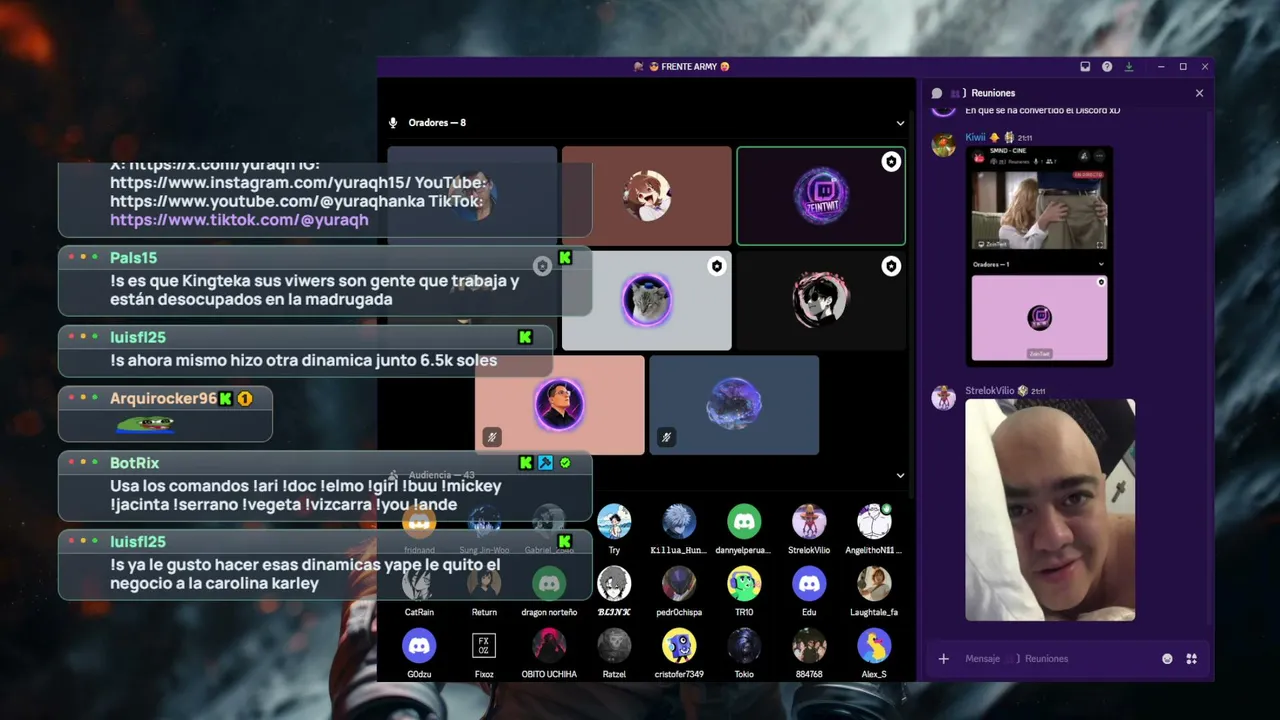This screenshot has height=720, width=1280.
Task: Open the emoji picker in message bar
Action: (1167, 659)
